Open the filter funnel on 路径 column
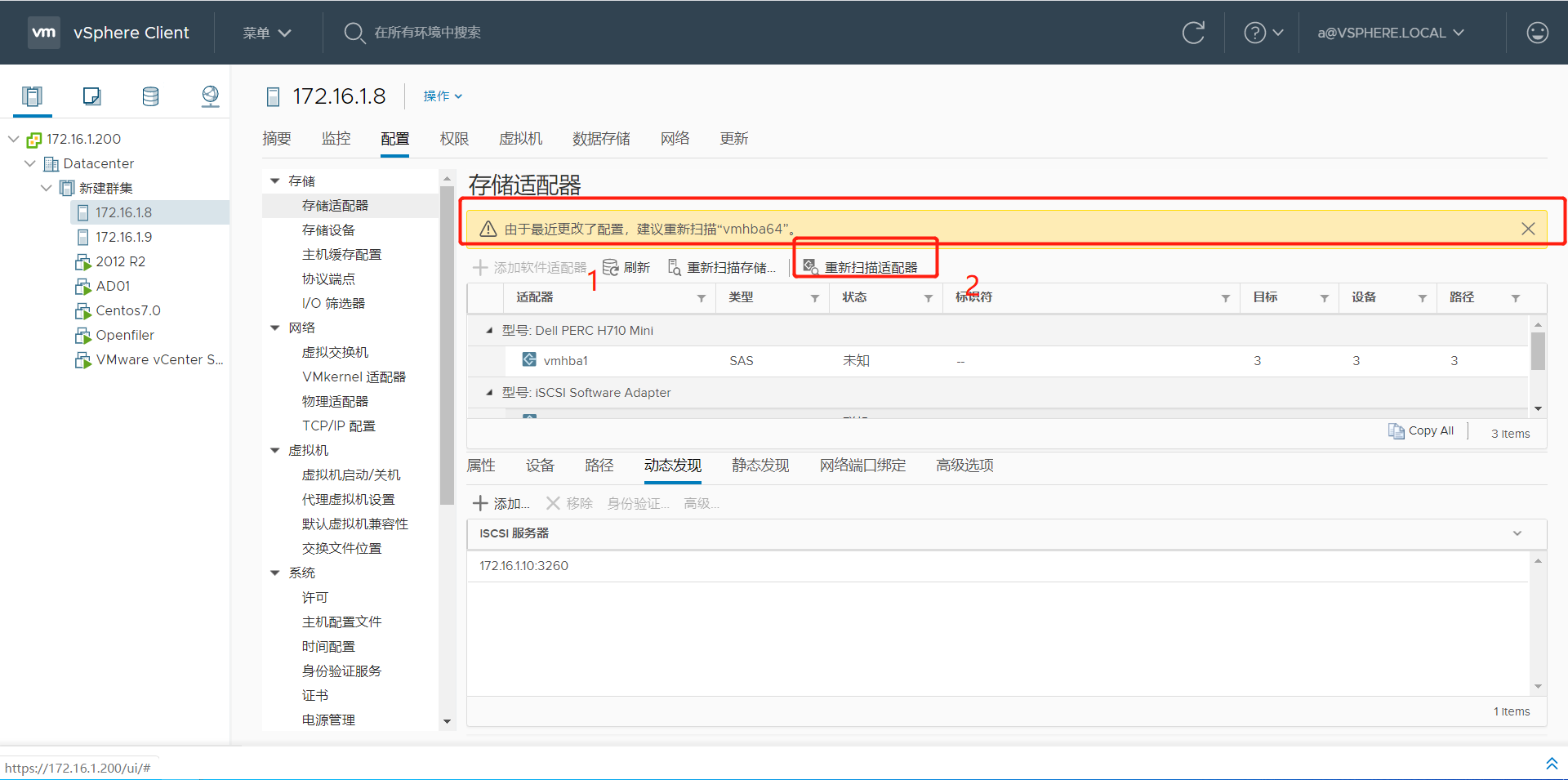The image size is (1568, 780). coord(1516,298)
